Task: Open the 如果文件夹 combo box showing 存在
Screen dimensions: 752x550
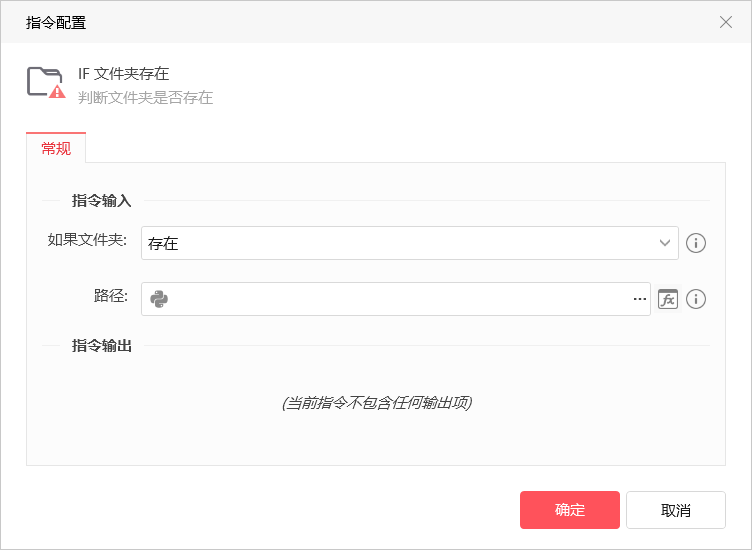Action: coord(410,243)
